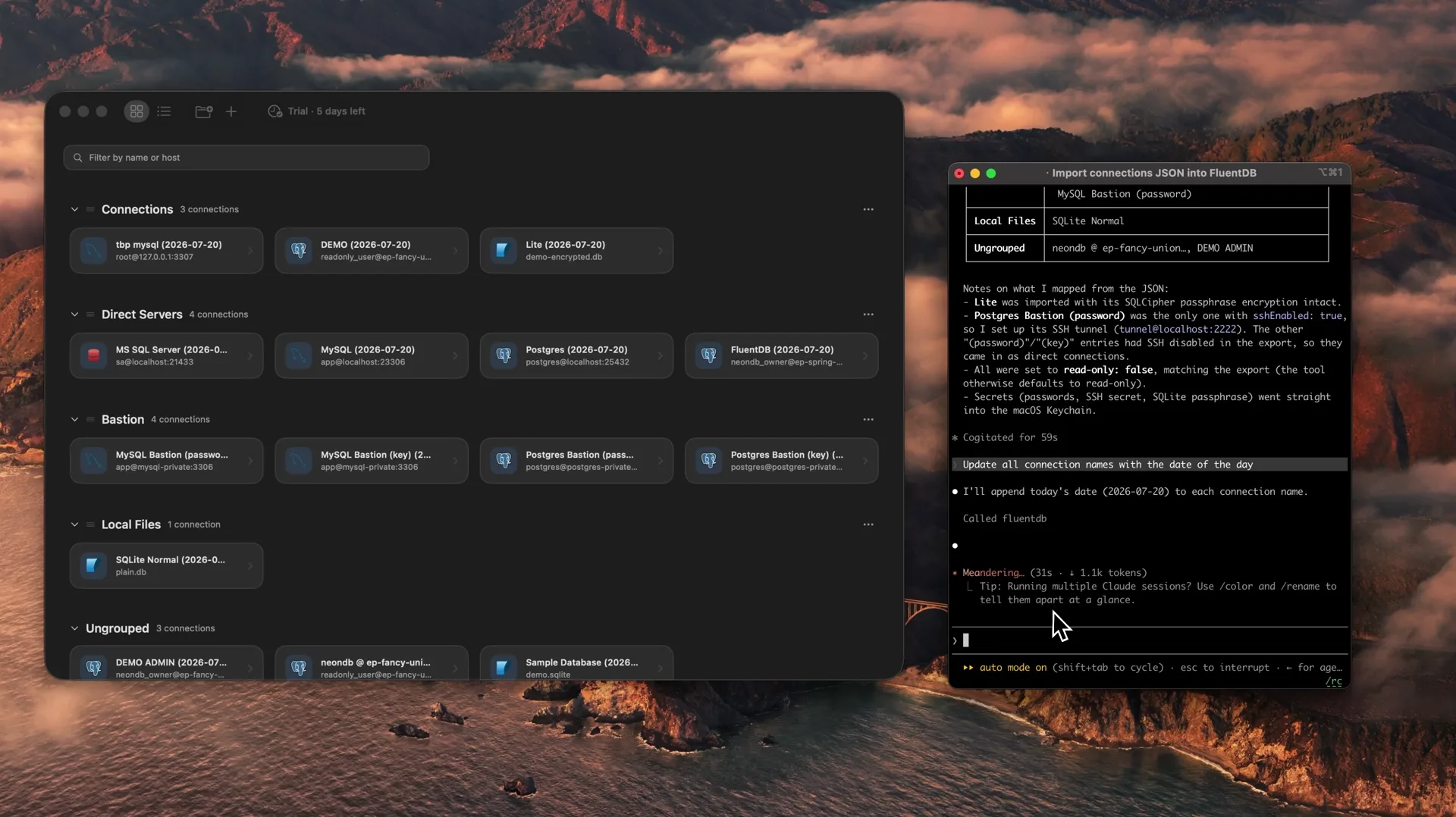Click the MS SQL Server database icon
This screenshot has width=1456, height=817.
tap(94, 355)
